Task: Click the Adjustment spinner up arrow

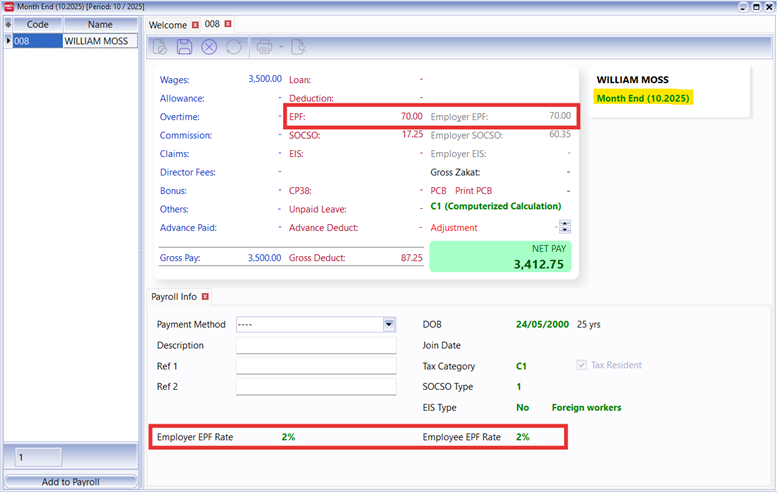Action: click(565, 224)
